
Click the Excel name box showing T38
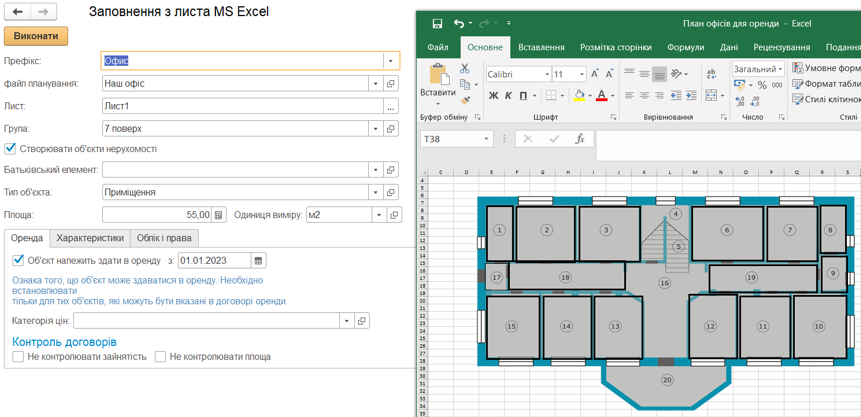pyautogui.click(x=457, y=140)
